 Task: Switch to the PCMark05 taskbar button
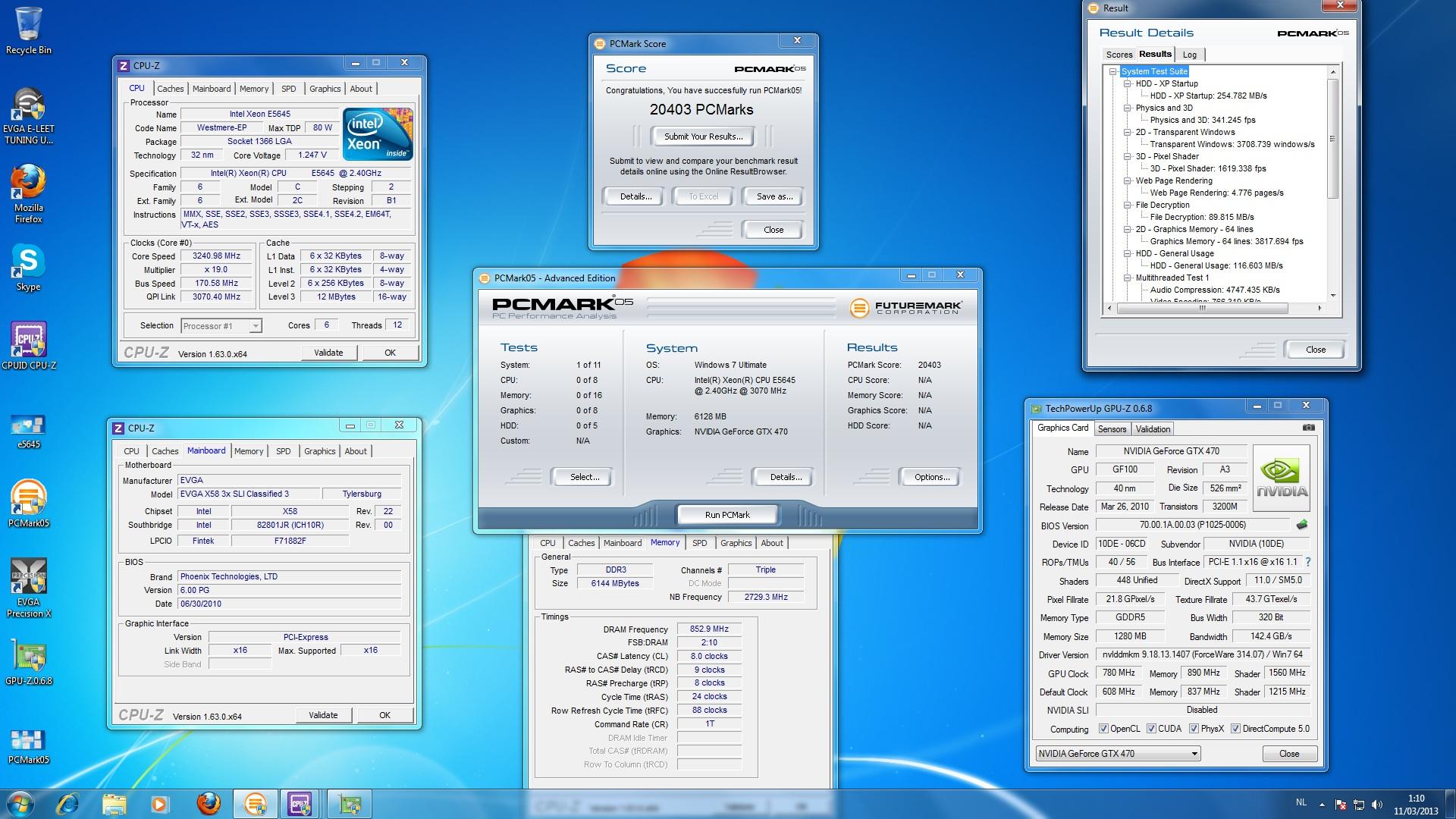[256, 804]
